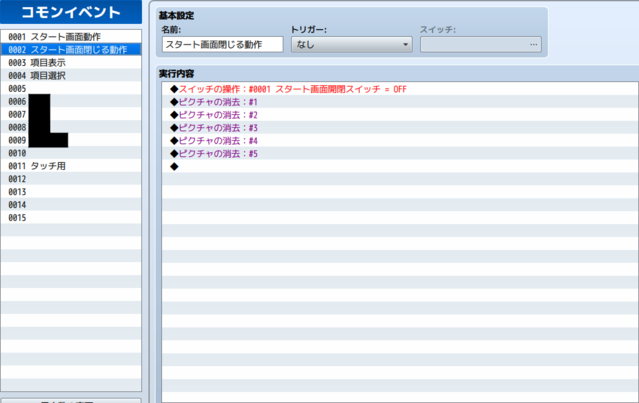Viewport: 639px width, 403px height.
Task: Select command ピクチャの消去：#4
Action: 400,141
